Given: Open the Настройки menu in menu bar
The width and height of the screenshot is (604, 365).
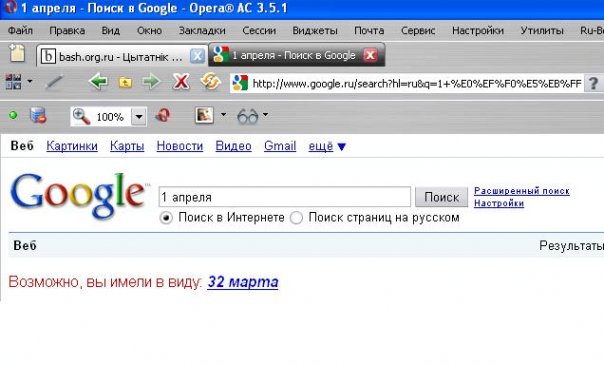Looking at the screenshot, I should coord(478,30).
